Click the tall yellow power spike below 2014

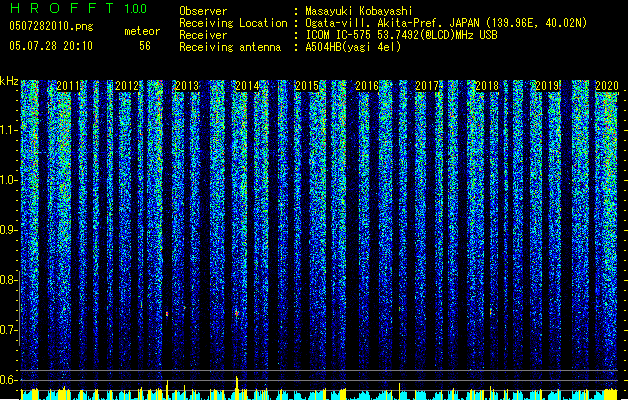coord(237,388)
